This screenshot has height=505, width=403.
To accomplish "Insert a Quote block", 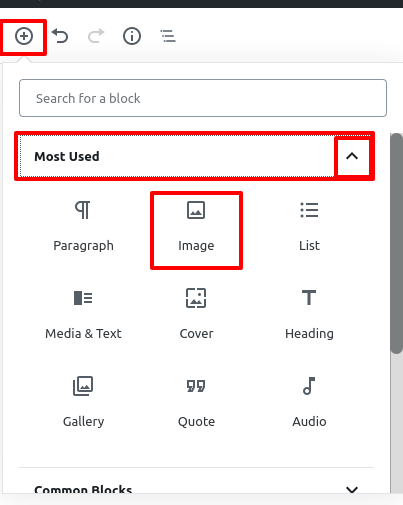I will tap(196, 402).
